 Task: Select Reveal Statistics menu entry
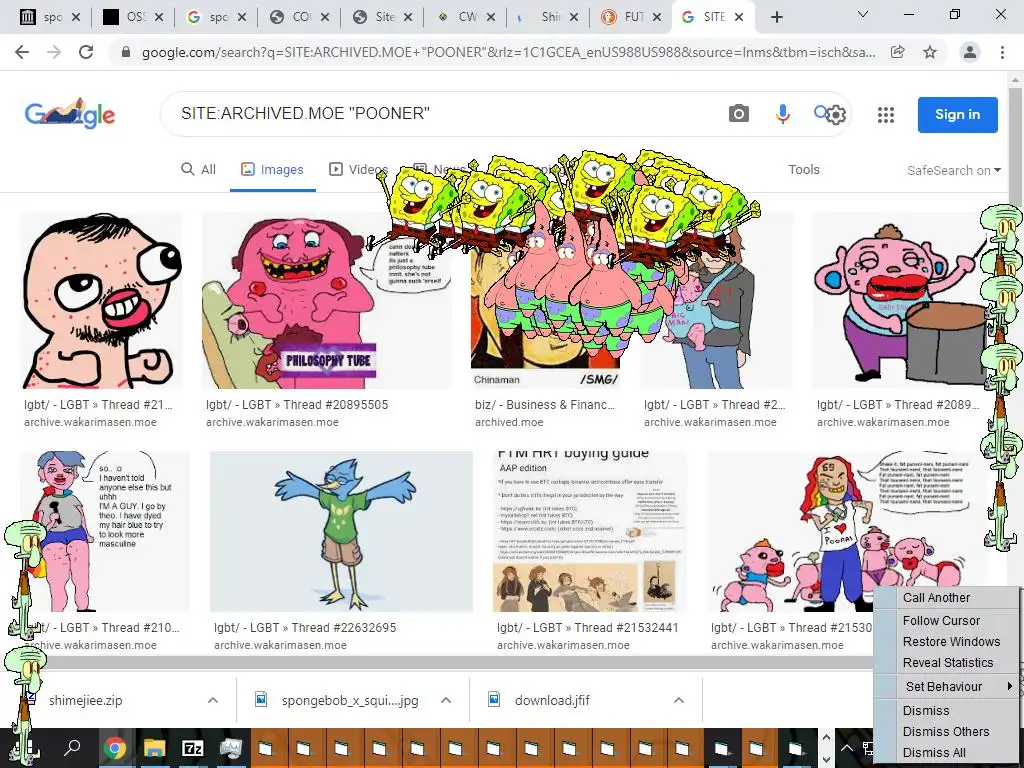click(948, 662)
